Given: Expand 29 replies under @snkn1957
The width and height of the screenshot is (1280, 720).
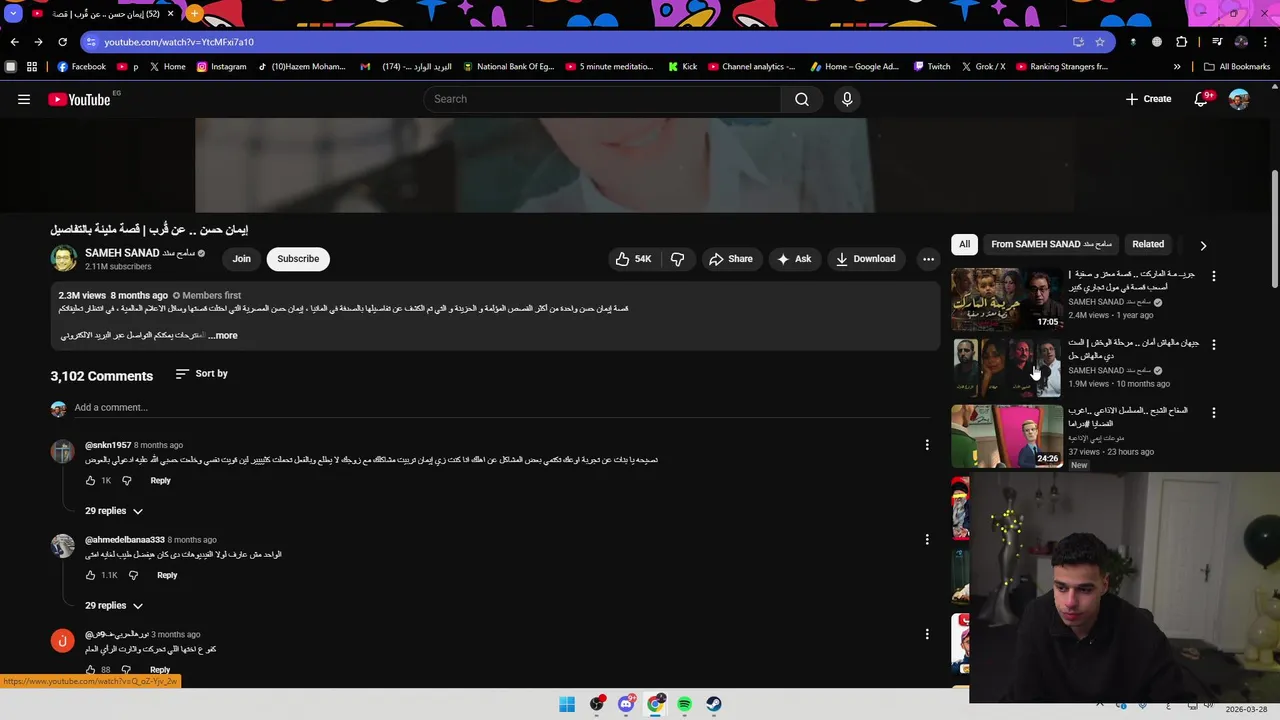Looking at the screenshot, I should 114,511.
